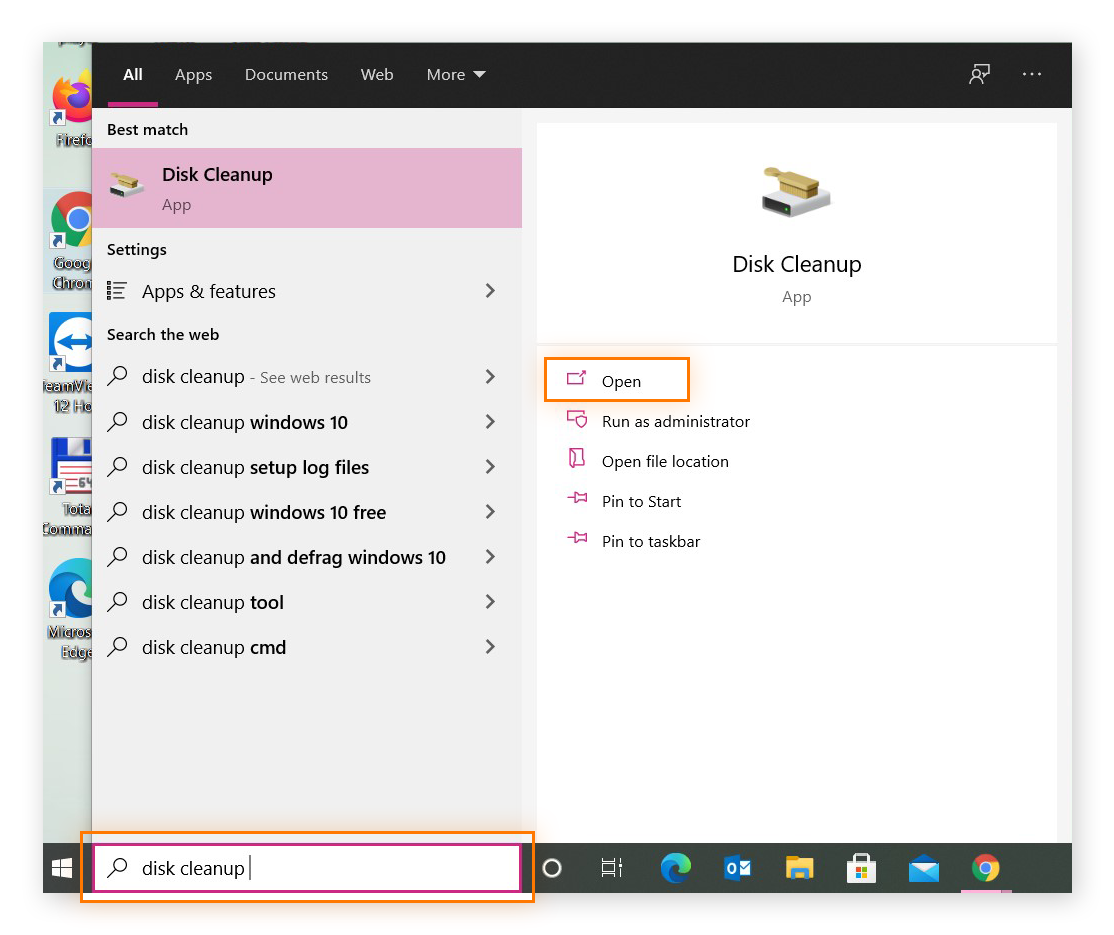The width and height of the screenshot is (1114, 935).
Task: Open the Microsoft Store app
Action: 861,868
